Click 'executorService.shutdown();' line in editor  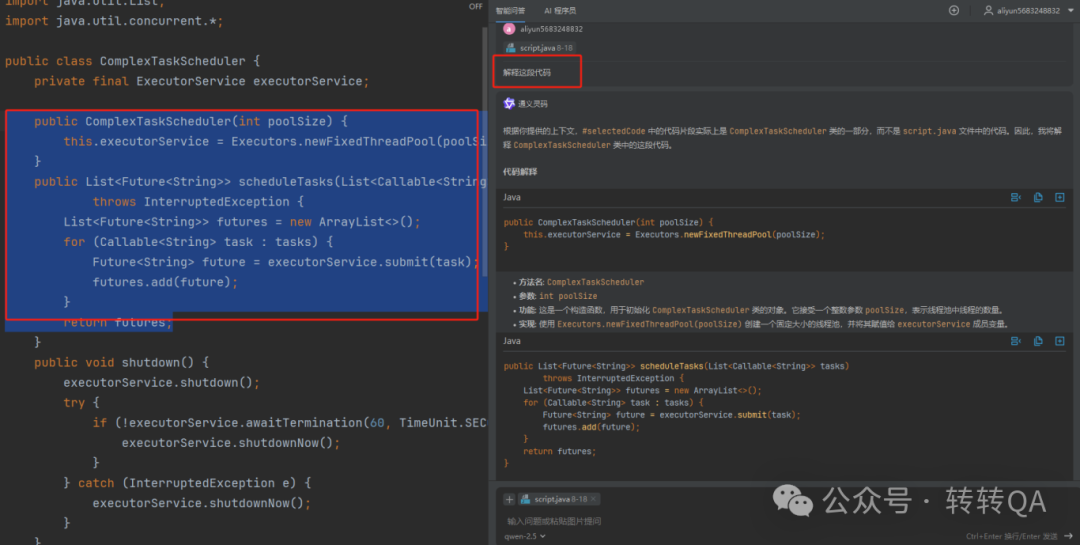click(x=162, y=382)
